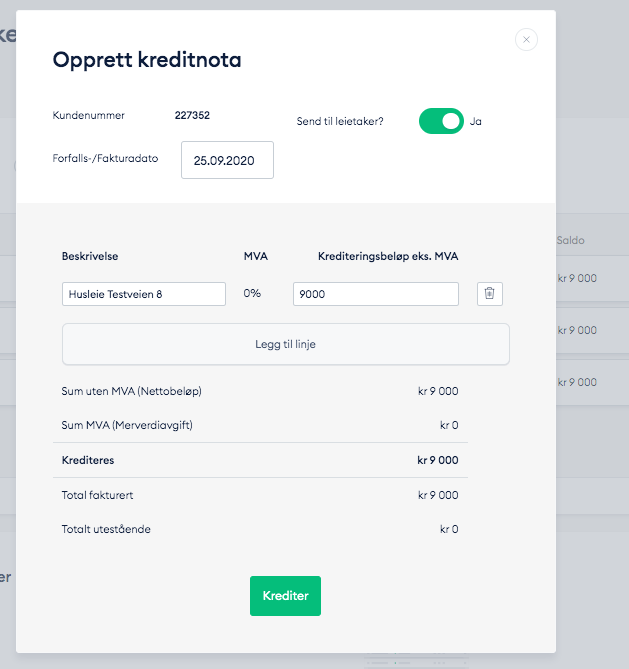Click the Opprett kreditnota heading
This screenshot has width=629, height=669.
pyautogui.click(x=147, y=60)
